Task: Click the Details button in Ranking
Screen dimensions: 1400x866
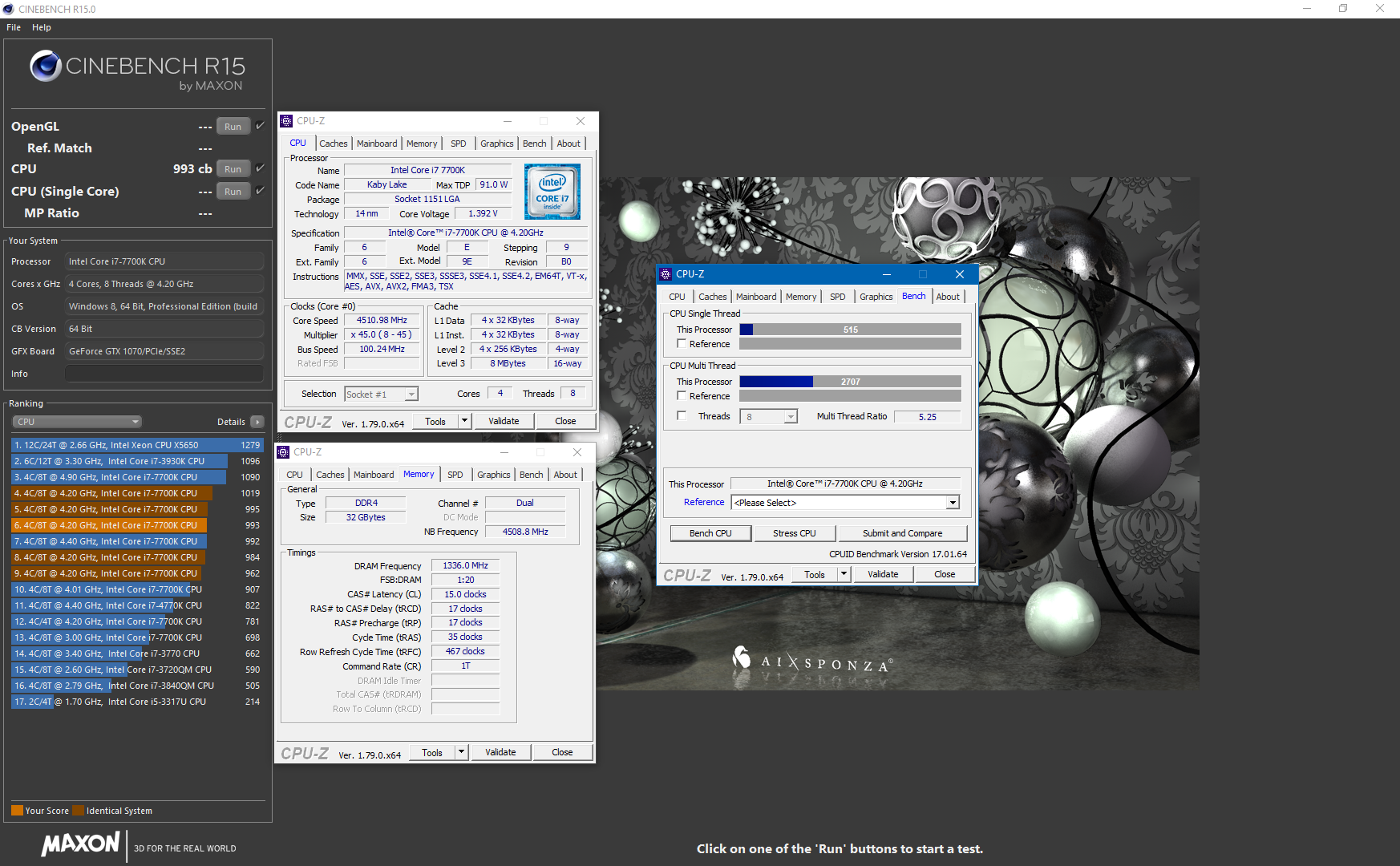Action: (x=240, y=422)
